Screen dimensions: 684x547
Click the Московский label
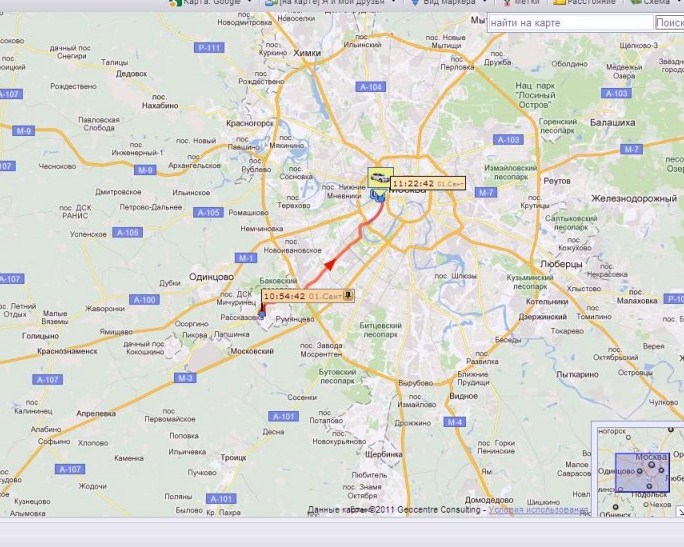(x=252, y=351)
